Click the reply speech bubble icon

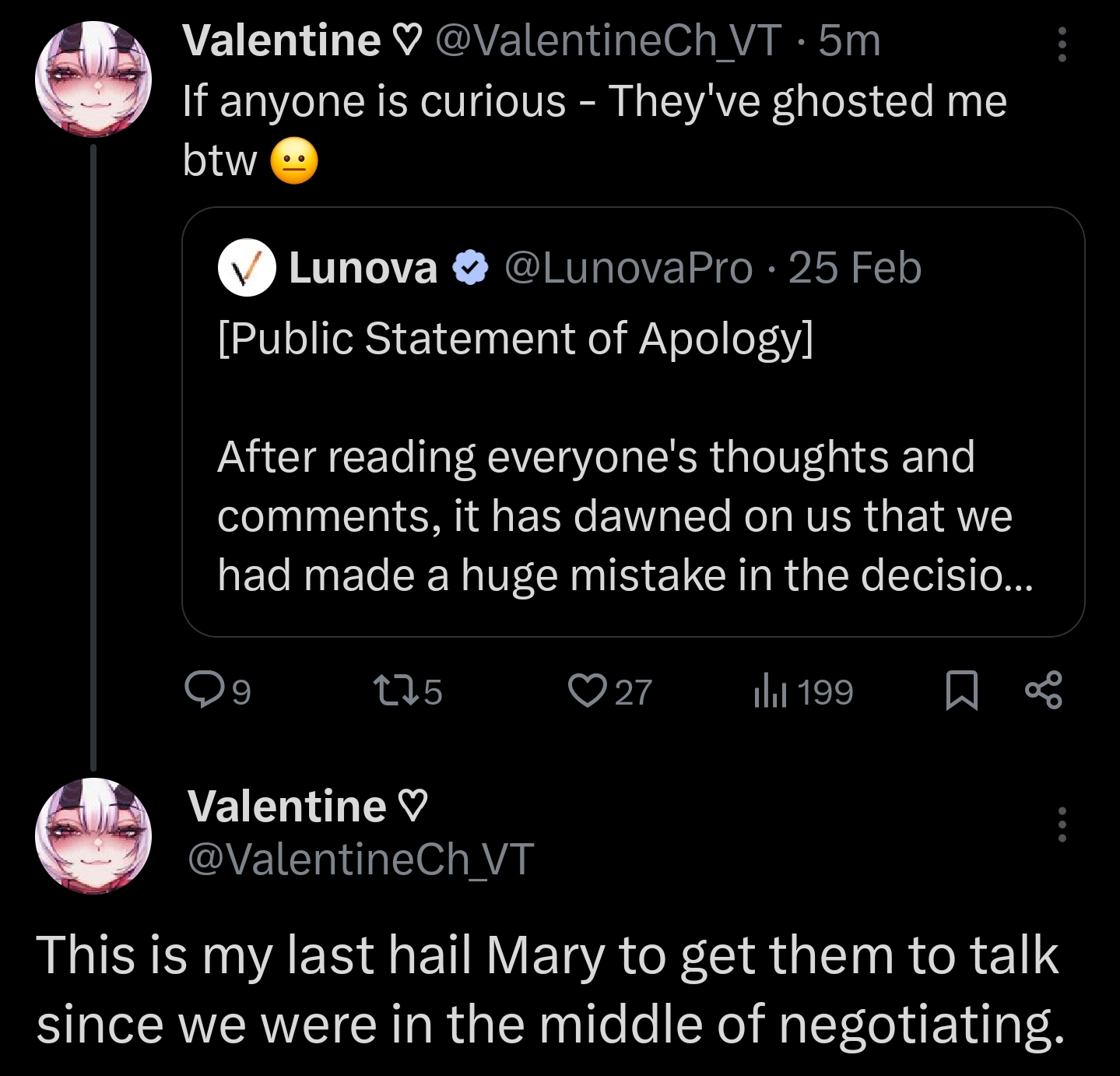pos(204,690)
